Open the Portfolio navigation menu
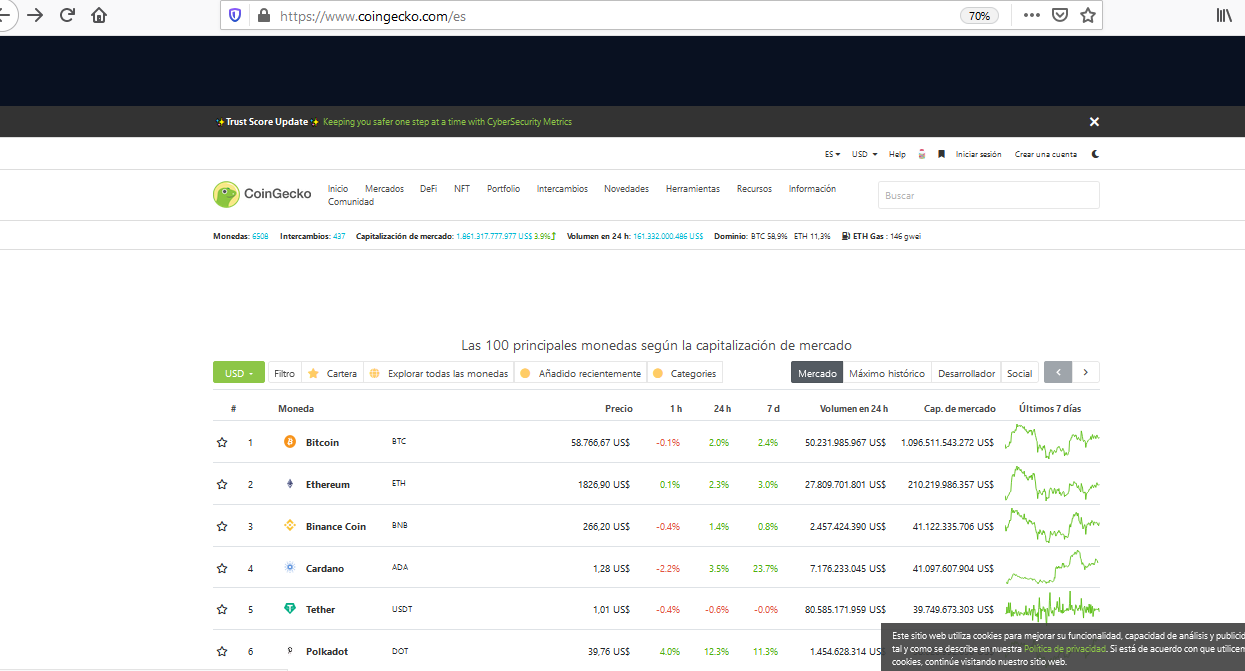Image resolution: width=1245 pixels, height=671 pixels. 503,189
